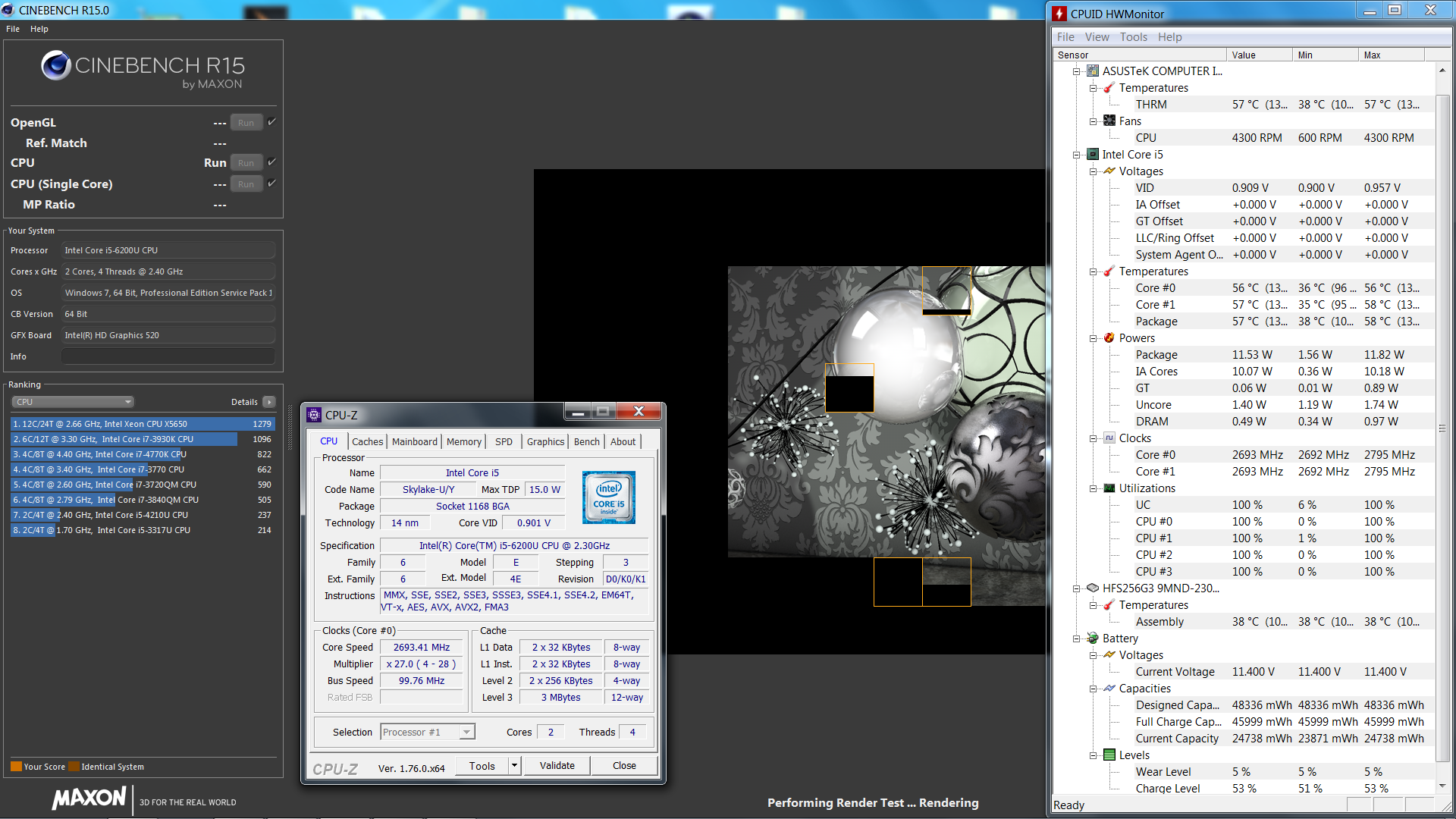The width and height of the screenshot is (1456, 819).
Task: Open Cinebench Help menu
Action: coord(39,29)
